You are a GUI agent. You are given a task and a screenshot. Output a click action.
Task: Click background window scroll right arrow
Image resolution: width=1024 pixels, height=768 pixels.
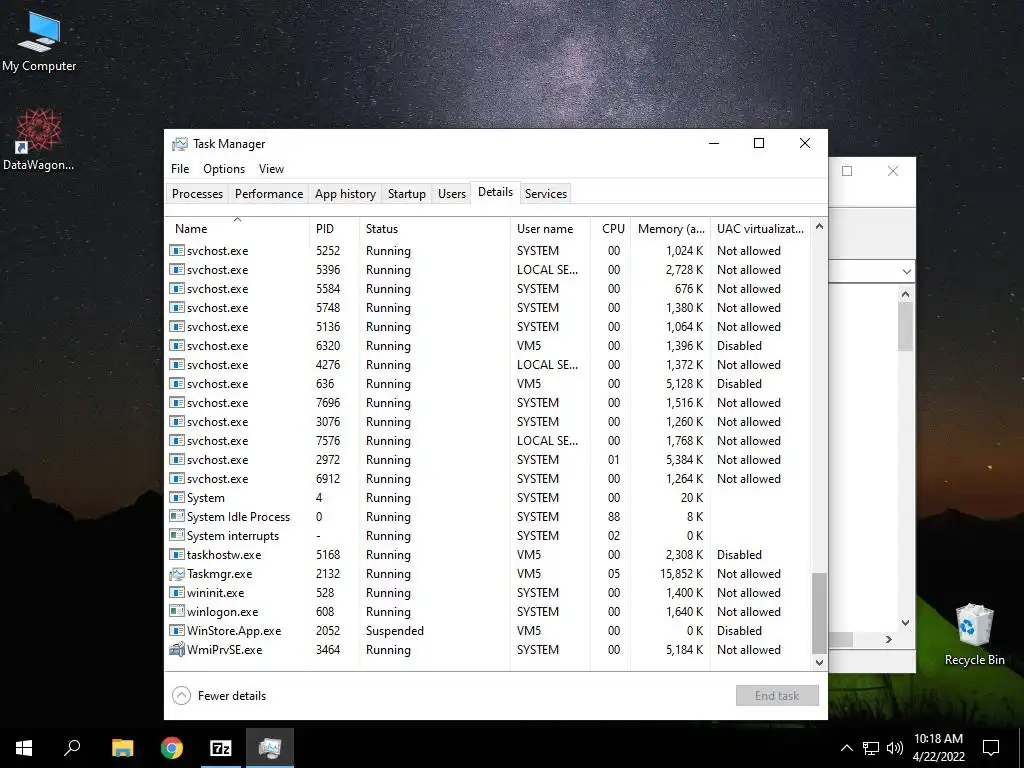[889, 639]
